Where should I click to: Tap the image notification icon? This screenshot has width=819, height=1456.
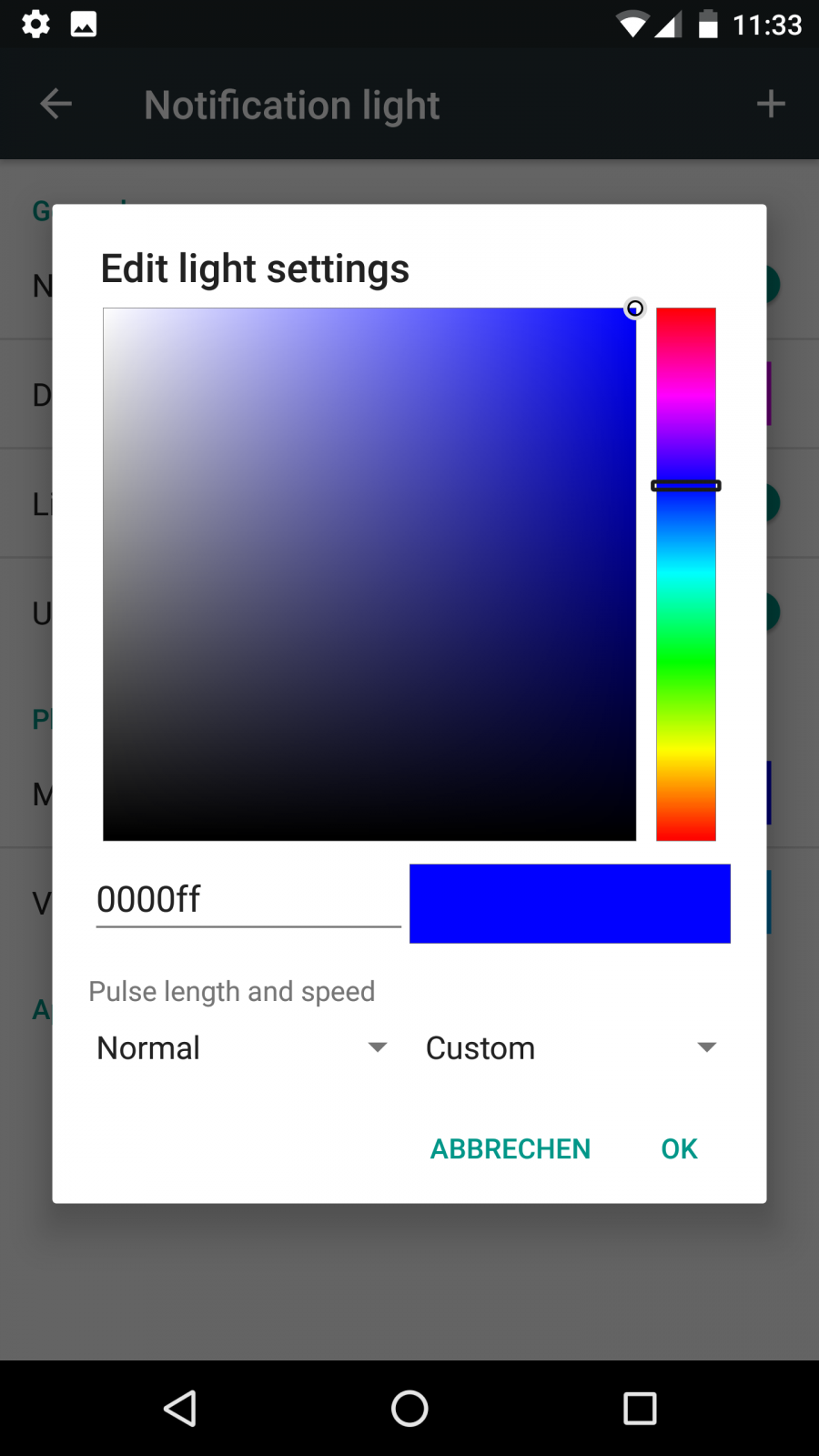point(84,24)
